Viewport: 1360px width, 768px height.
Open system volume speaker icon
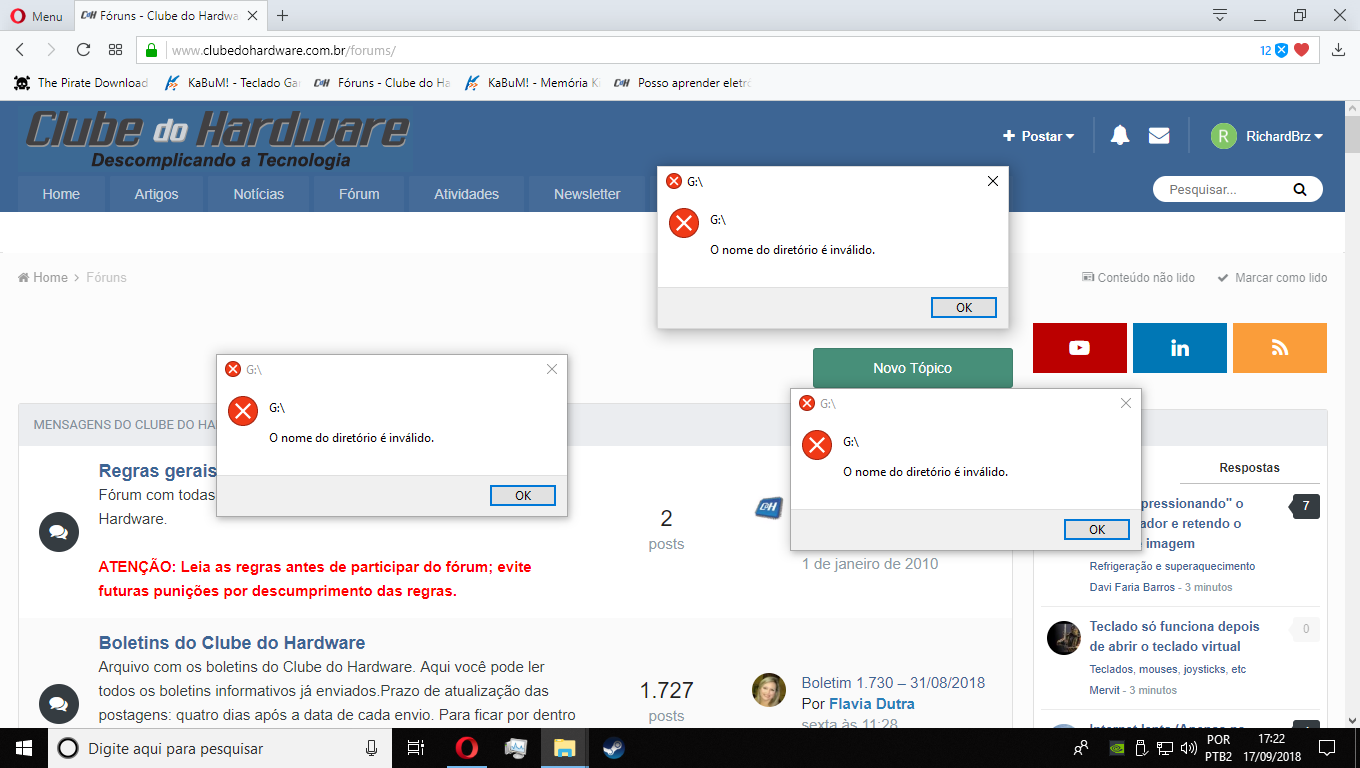click(x=1188, y=747)
